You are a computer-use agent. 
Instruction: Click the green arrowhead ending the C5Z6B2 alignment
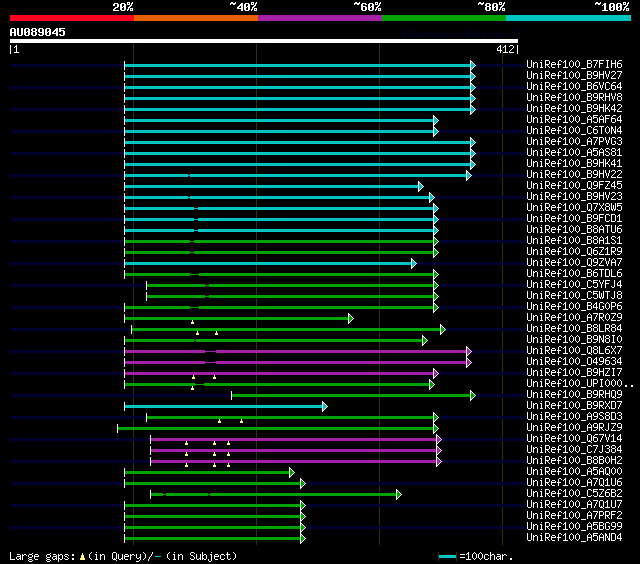399,495
